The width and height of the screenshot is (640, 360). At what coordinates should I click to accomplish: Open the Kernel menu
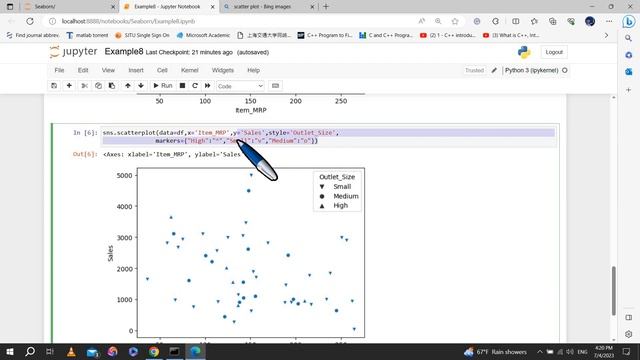pyautogui.click(x=190, y=70)
